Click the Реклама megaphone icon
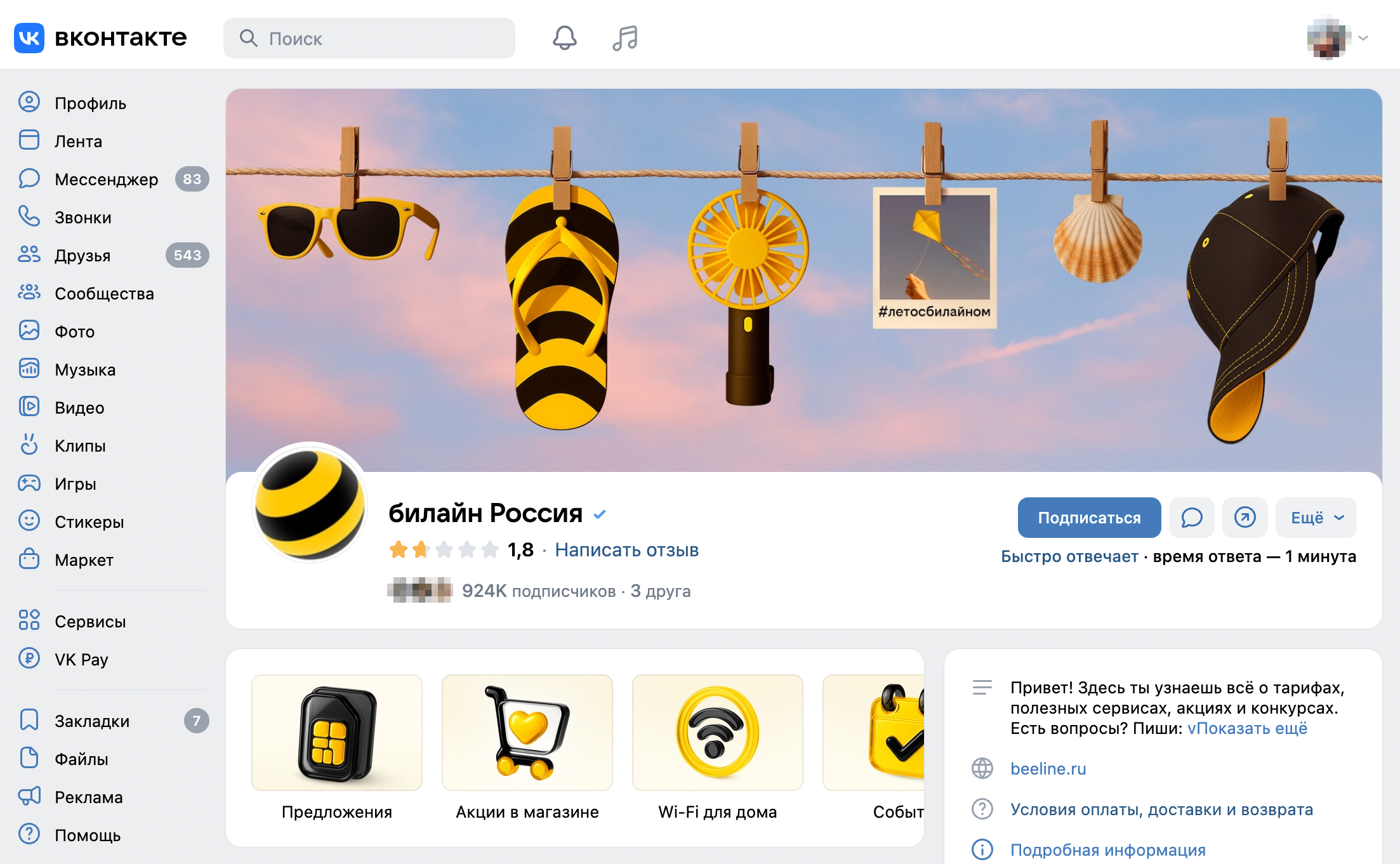 (29, 796)
